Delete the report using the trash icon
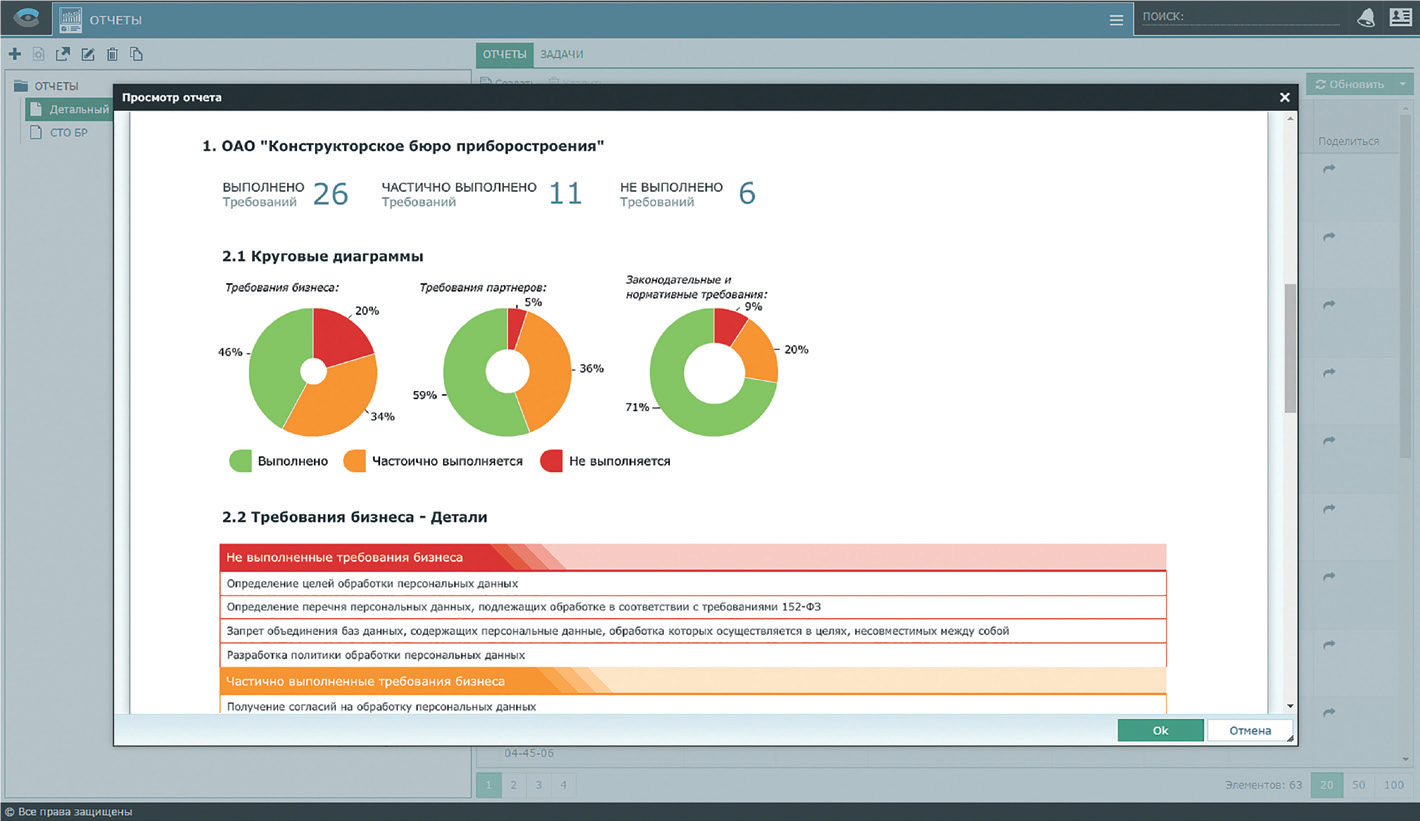Screen dimensions: 1420x821 point(112,54)
